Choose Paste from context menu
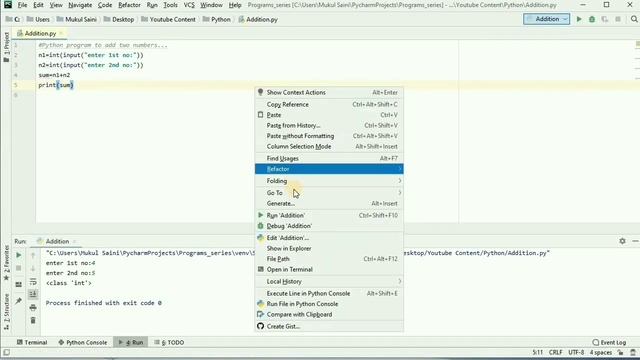Image resolution: width=640 pixels, height=360 pixels. [x=329, y=115]
